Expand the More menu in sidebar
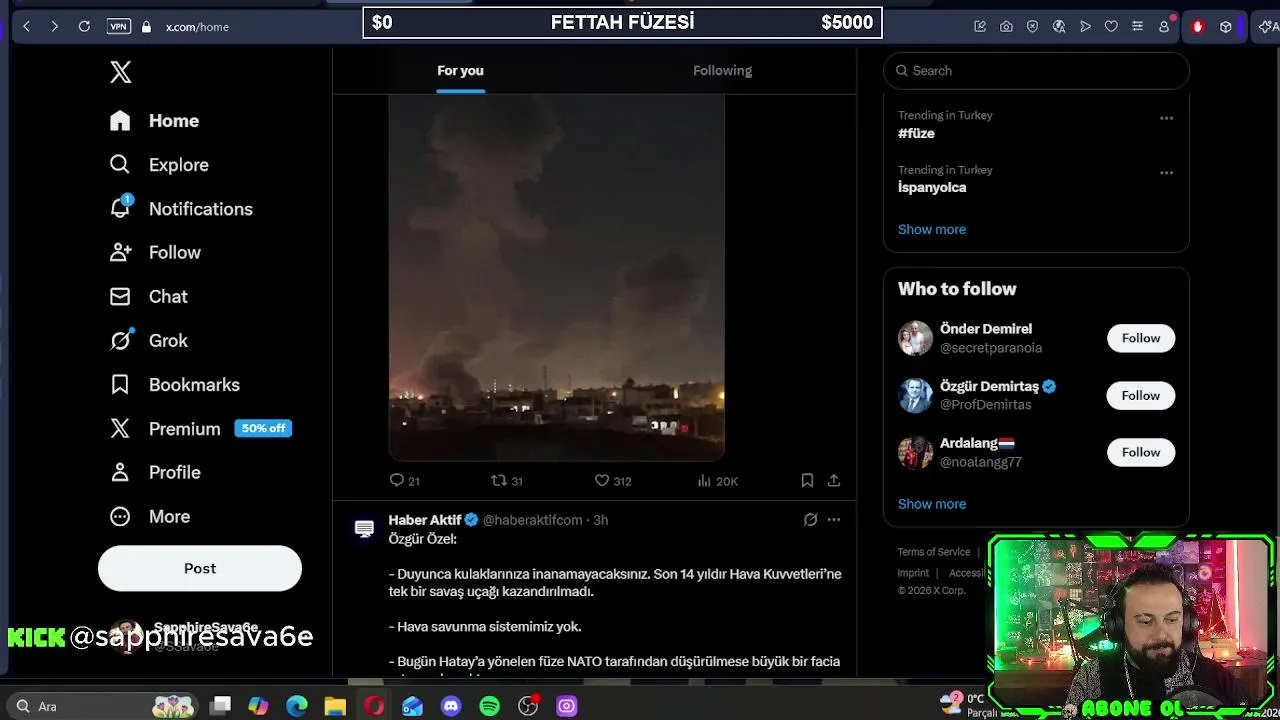Image resolution: width=1280 pixels, height=720 pixels. (x=150, y=517)
